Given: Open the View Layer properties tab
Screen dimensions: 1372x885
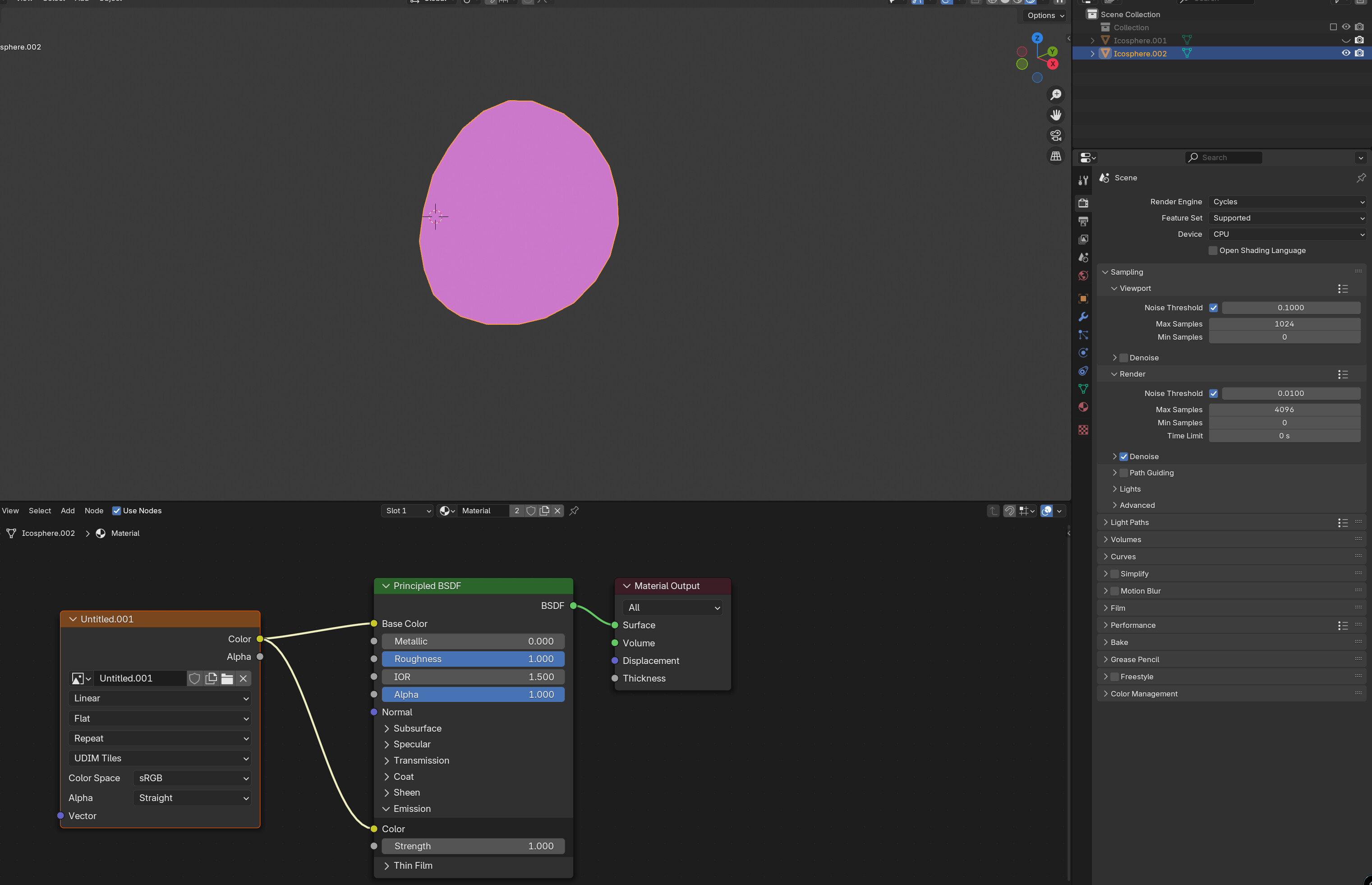Looking at the screenshot, I should pyautogui.click(x=1083, y=239).
